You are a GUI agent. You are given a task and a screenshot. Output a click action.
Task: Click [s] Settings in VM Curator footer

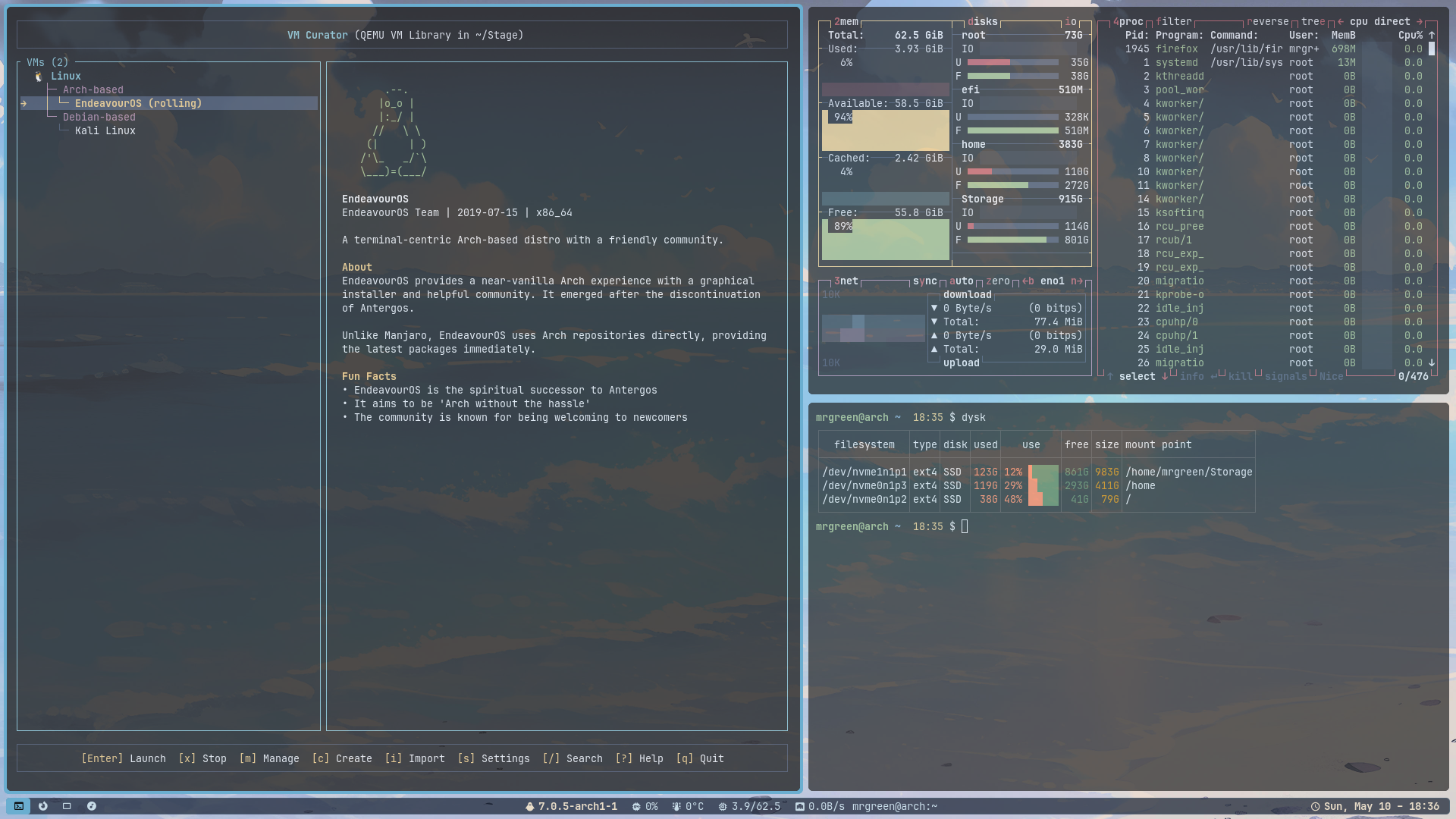tap(494, 758)
